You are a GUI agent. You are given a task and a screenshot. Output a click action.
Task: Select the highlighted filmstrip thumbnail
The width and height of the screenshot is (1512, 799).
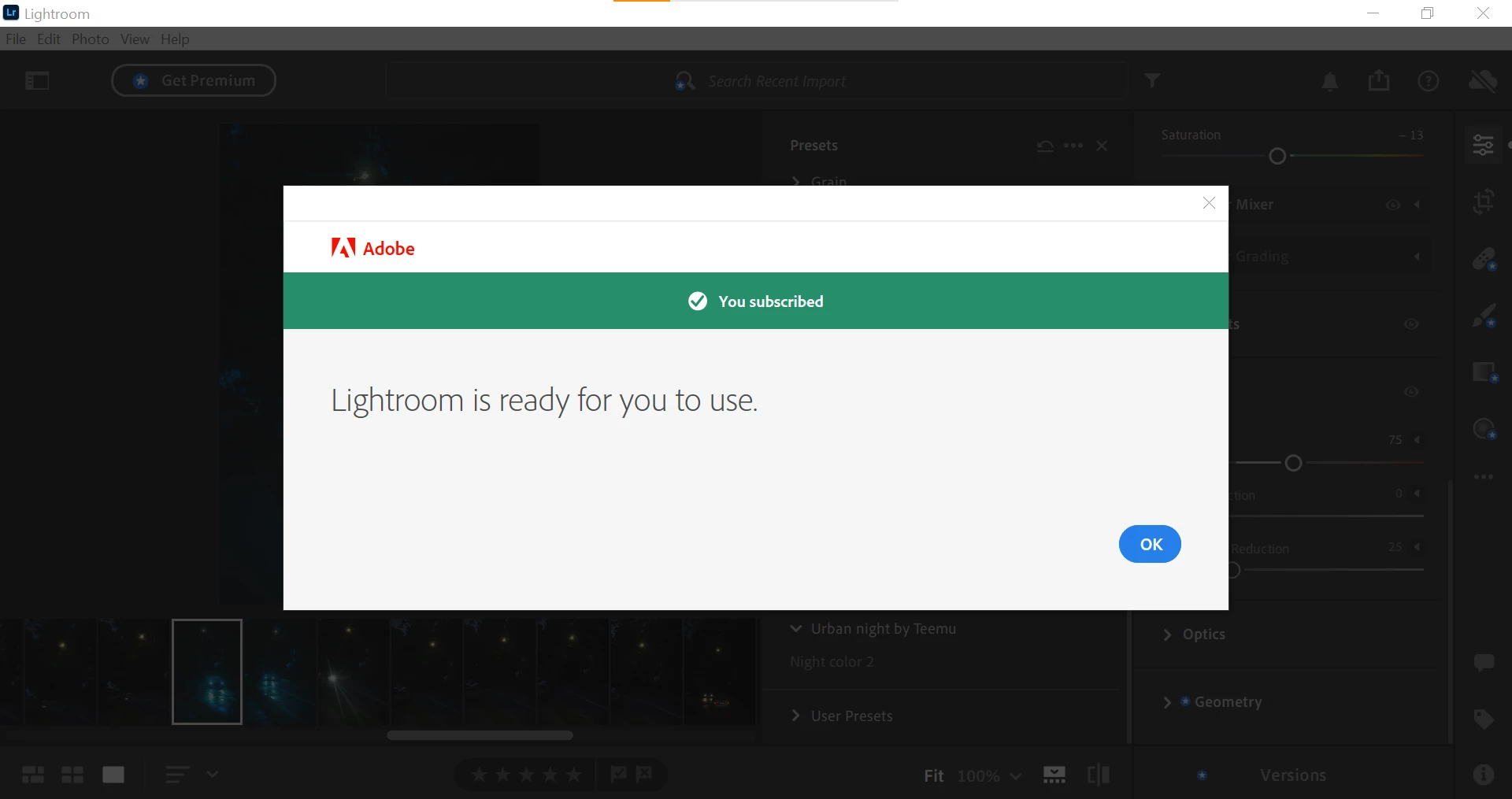207,671
